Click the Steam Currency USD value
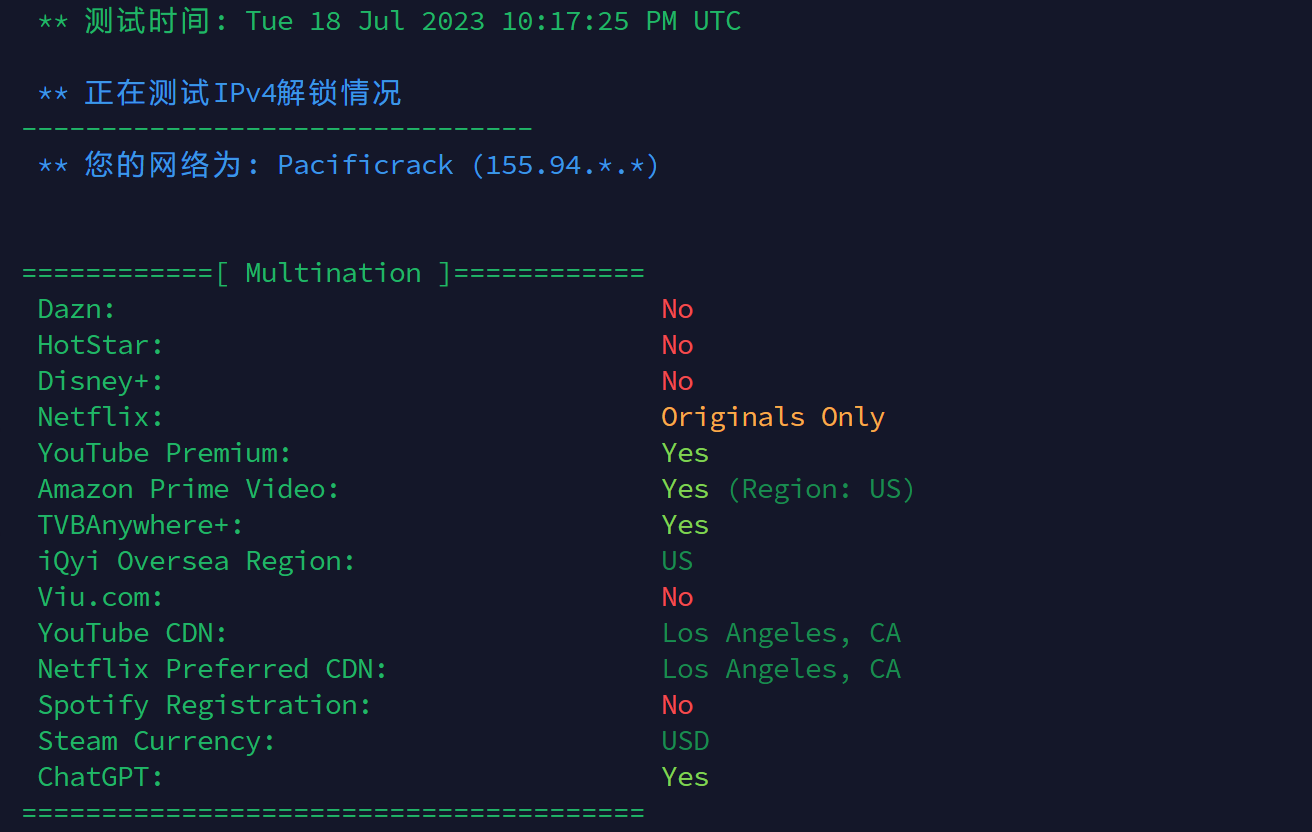This screenshot has width=1312, height=832. click(685, 741)
